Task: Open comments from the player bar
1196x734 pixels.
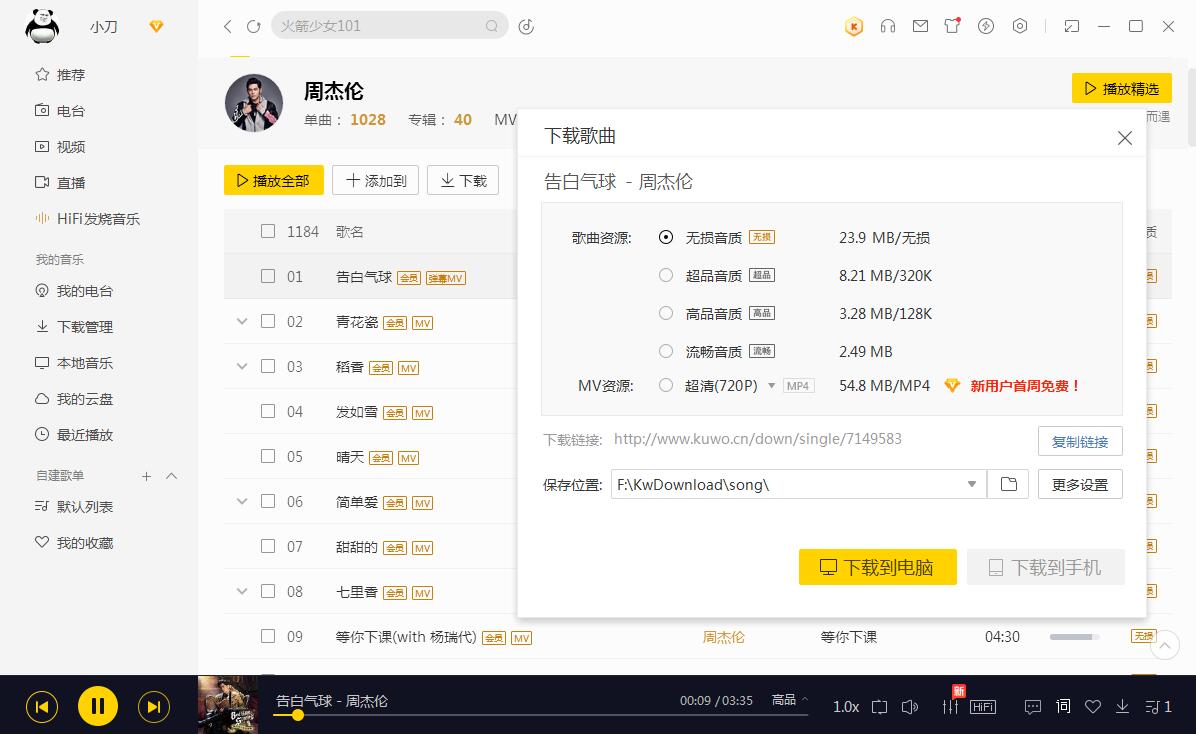Action: click(x=1033, y=707)
